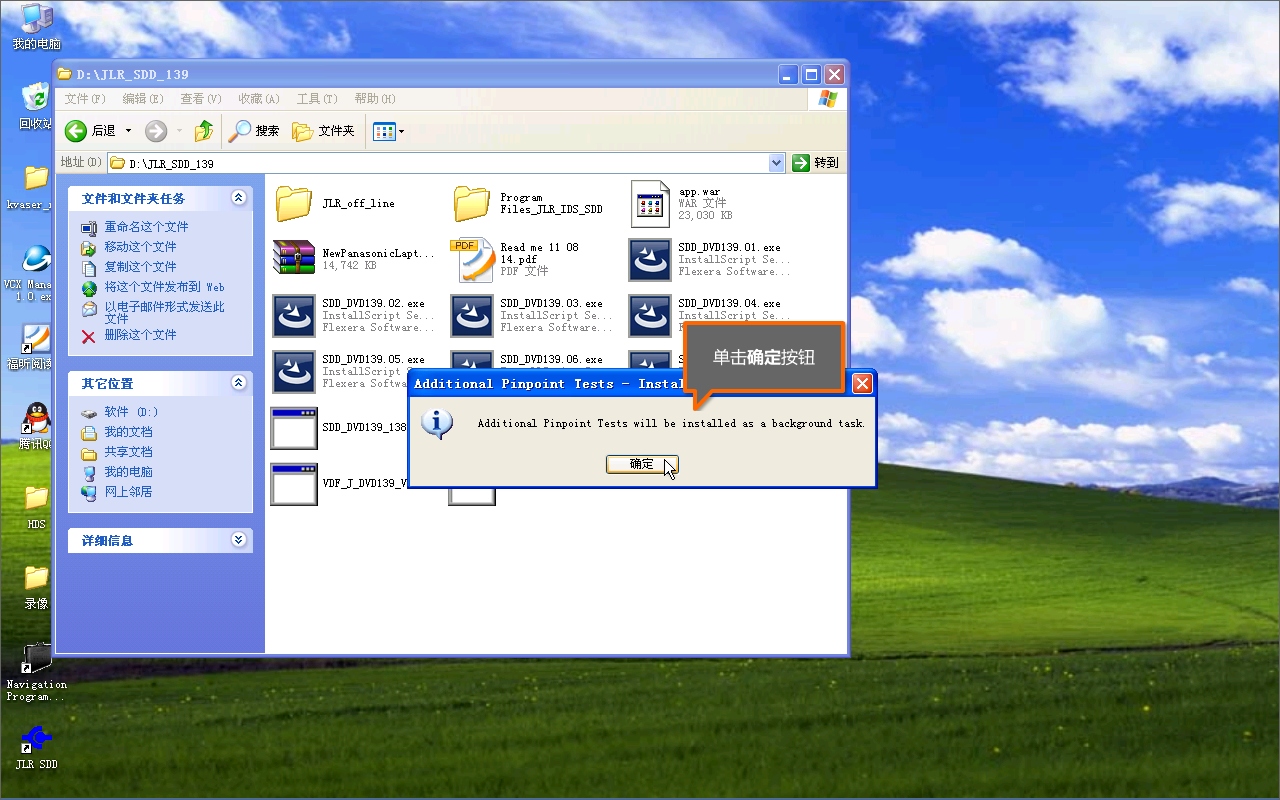Select the 腾讯QQ penguin desktop icon

pyautogui.click(x=36, y=419)
